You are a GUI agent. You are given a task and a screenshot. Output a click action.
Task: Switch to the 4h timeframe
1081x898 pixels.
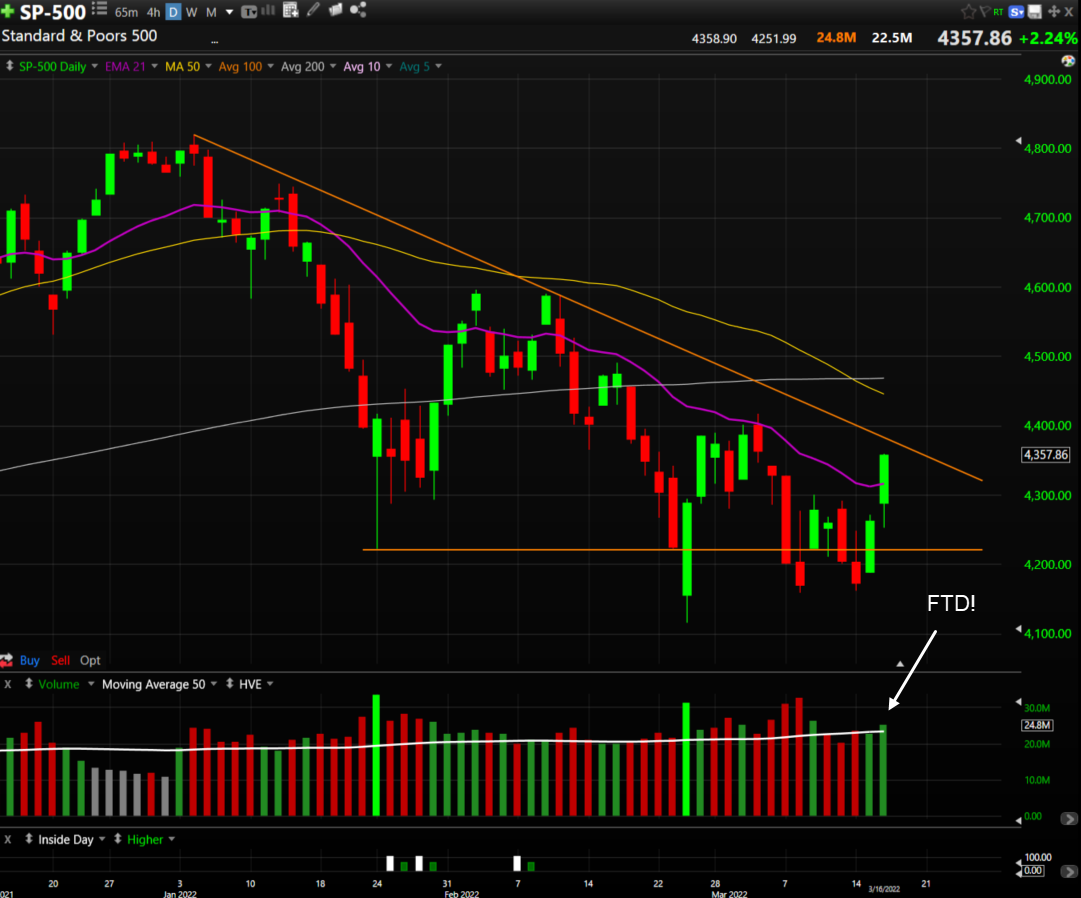coord(153,12)
